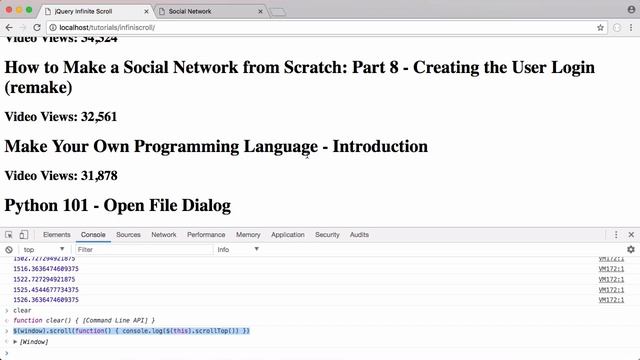The width and height of the screenshot is (640, 360).
Task: Select the console value 1516.3636474609375
Action: pyautogui.click(x=46, y=269)
